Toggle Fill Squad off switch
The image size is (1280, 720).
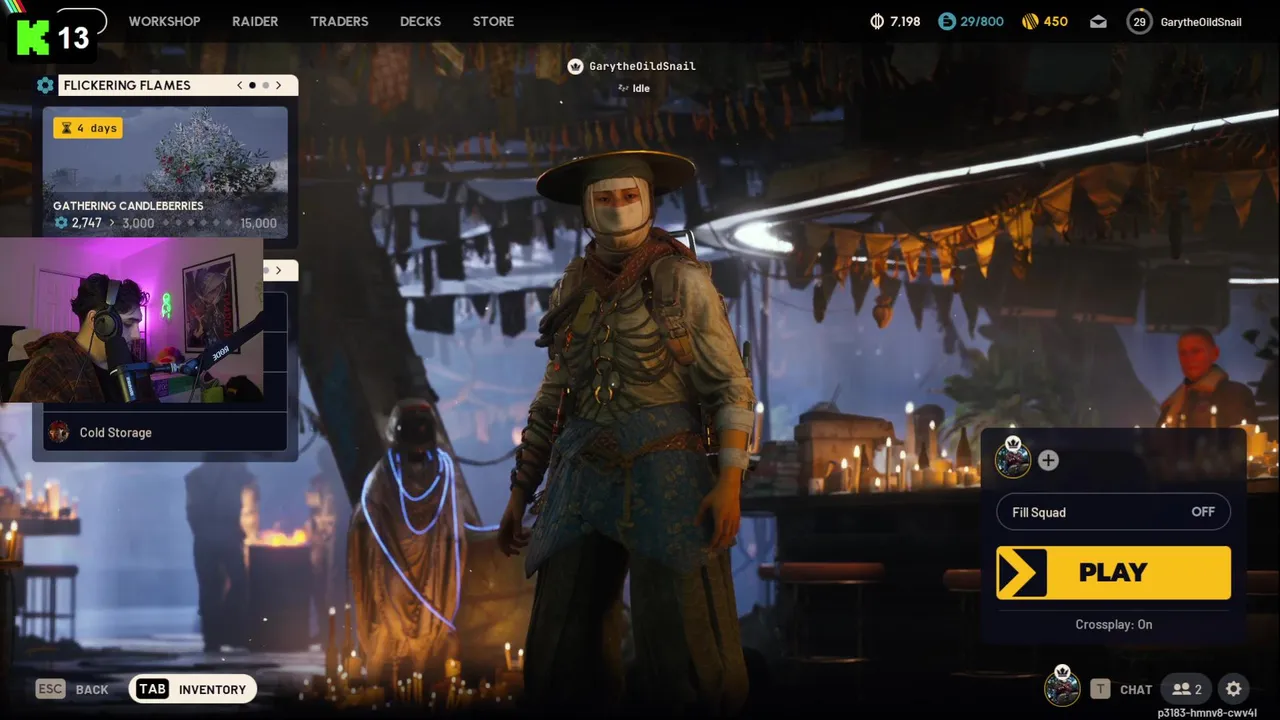click(x=1113, y=512)
